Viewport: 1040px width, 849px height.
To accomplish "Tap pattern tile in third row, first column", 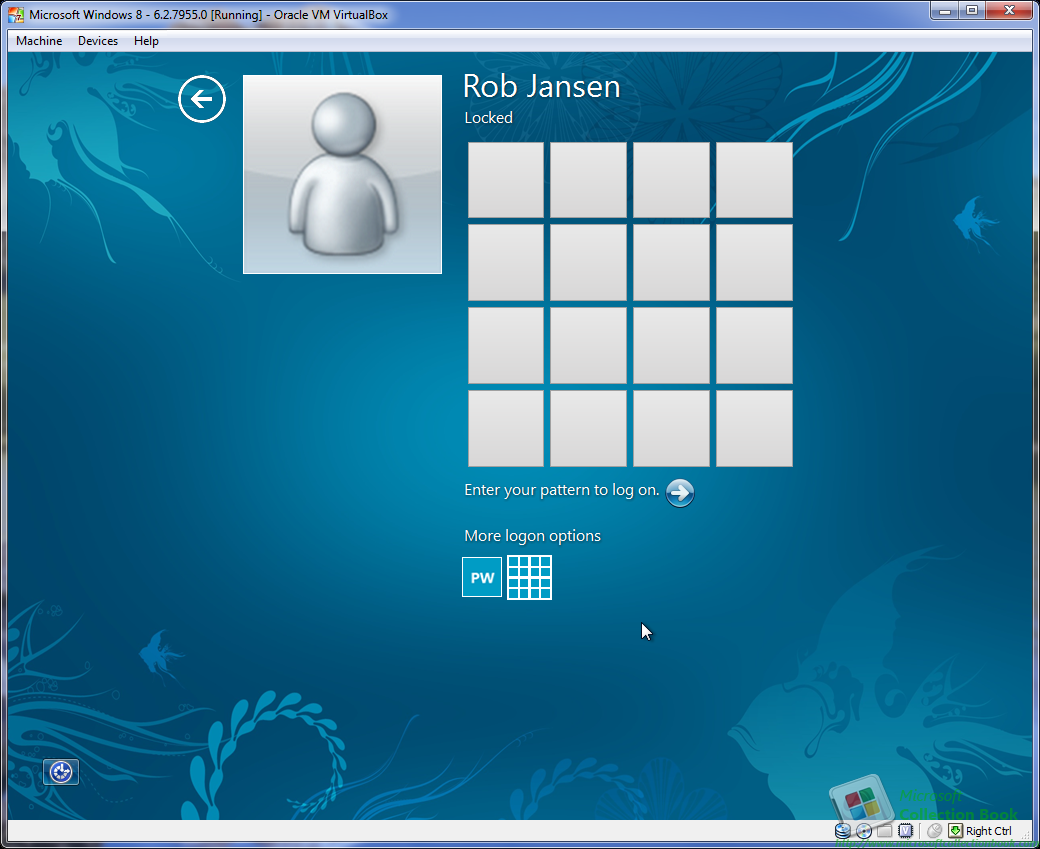I will [x=505, y=346].
